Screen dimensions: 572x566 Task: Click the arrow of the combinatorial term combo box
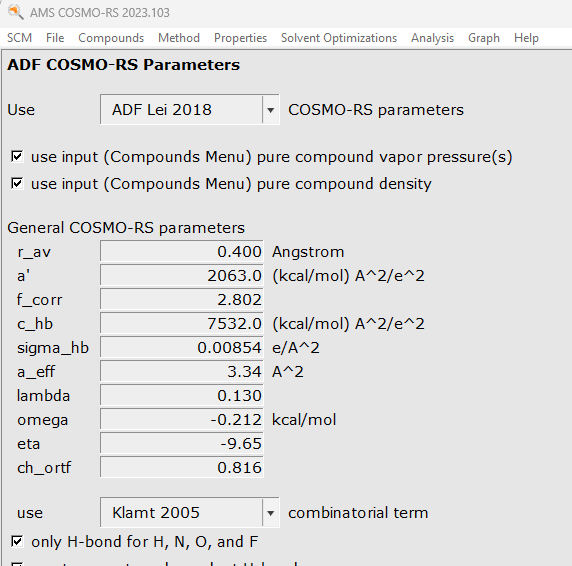click(x=270, y=512)
